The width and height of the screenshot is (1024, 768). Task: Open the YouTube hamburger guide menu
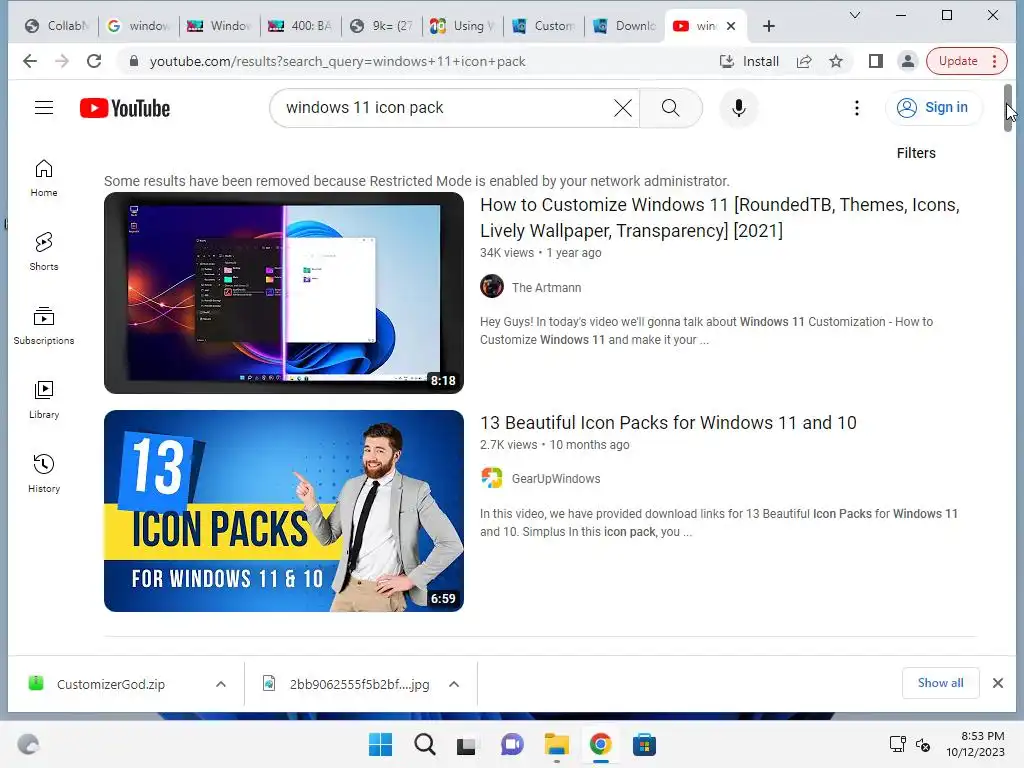pos(44,108)
